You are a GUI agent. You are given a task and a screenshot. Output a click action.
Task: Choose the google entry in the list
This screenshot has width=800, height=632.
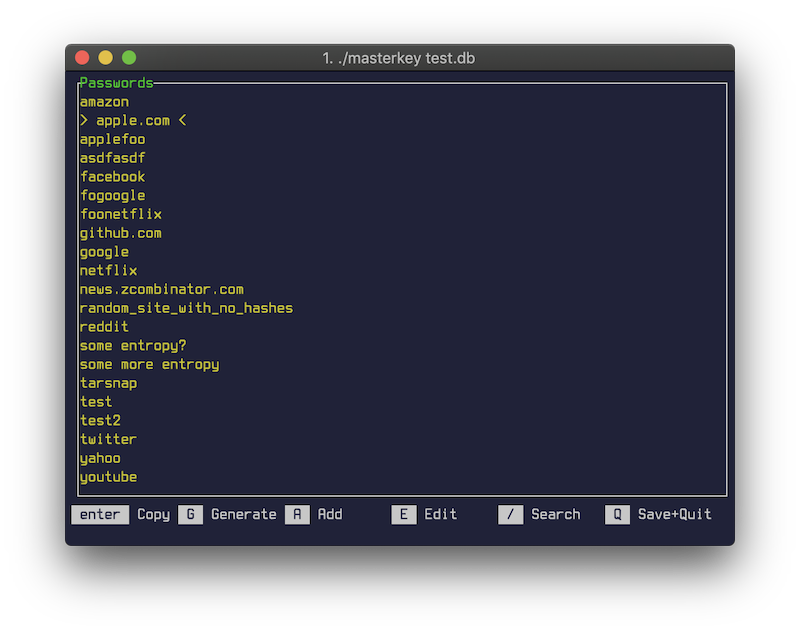coord(105,252)
